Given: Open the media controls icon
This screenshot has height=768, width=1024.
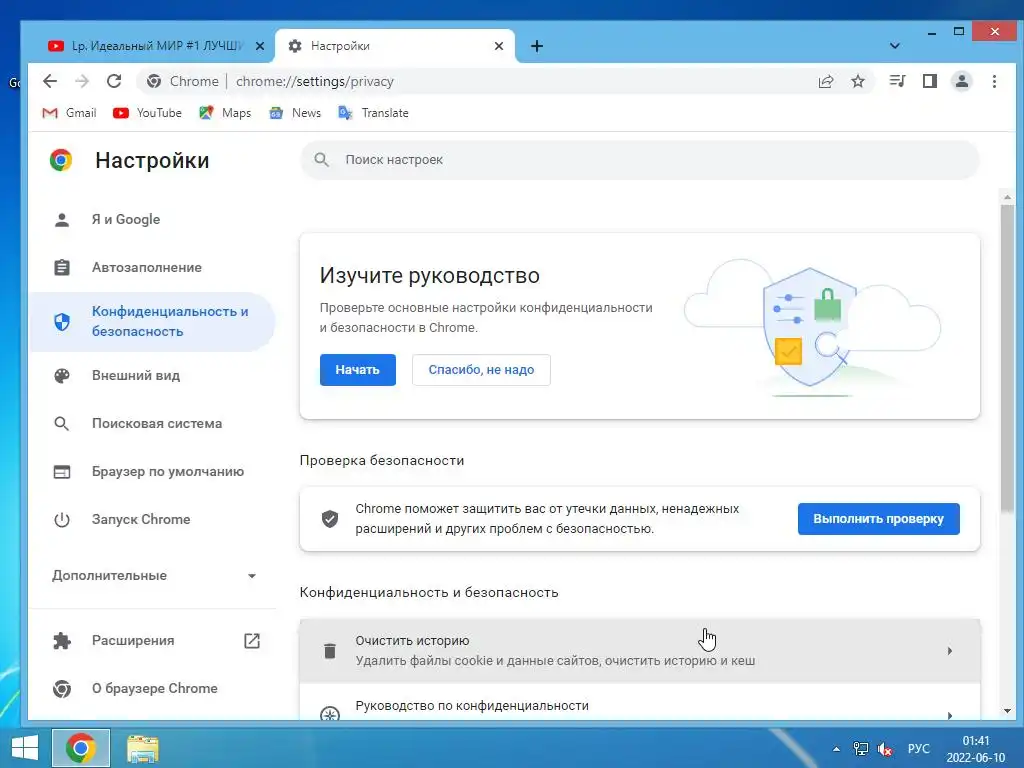Looking at the screenshot, I should (897, 81).
